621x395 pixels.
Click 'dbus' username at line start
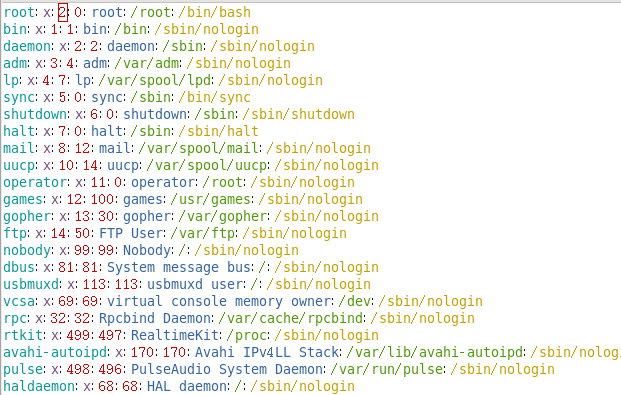(x=19, y=267)
